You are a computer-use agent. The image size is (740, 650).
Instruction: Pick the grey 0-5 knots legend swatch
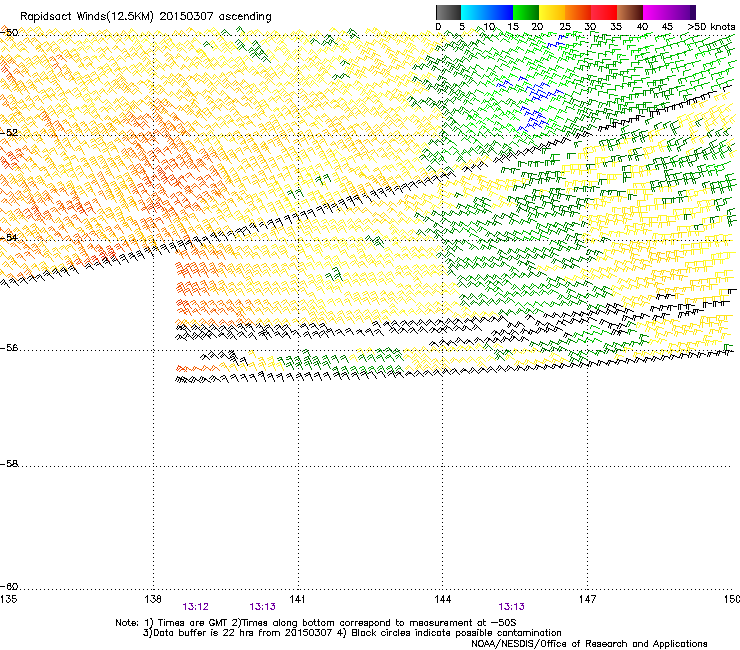tap(448, 12)
